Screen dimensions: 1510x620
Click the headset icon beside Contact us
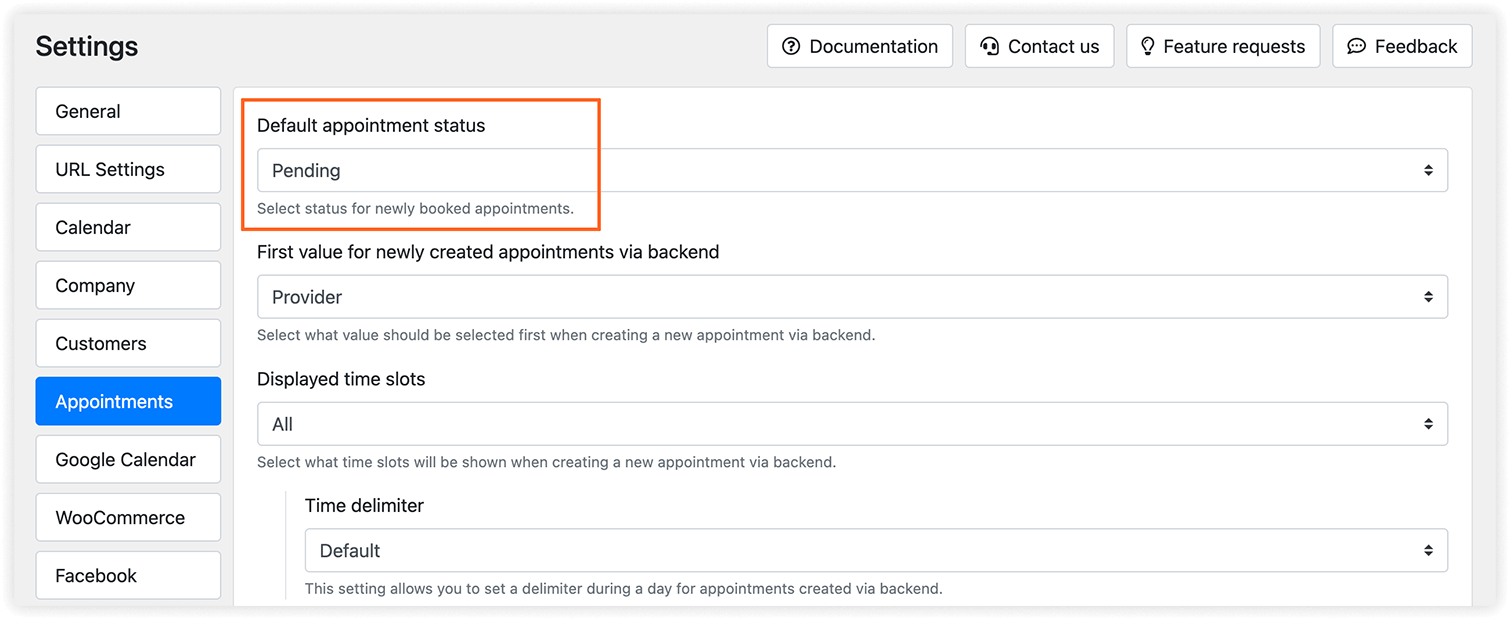pos(990,46)
